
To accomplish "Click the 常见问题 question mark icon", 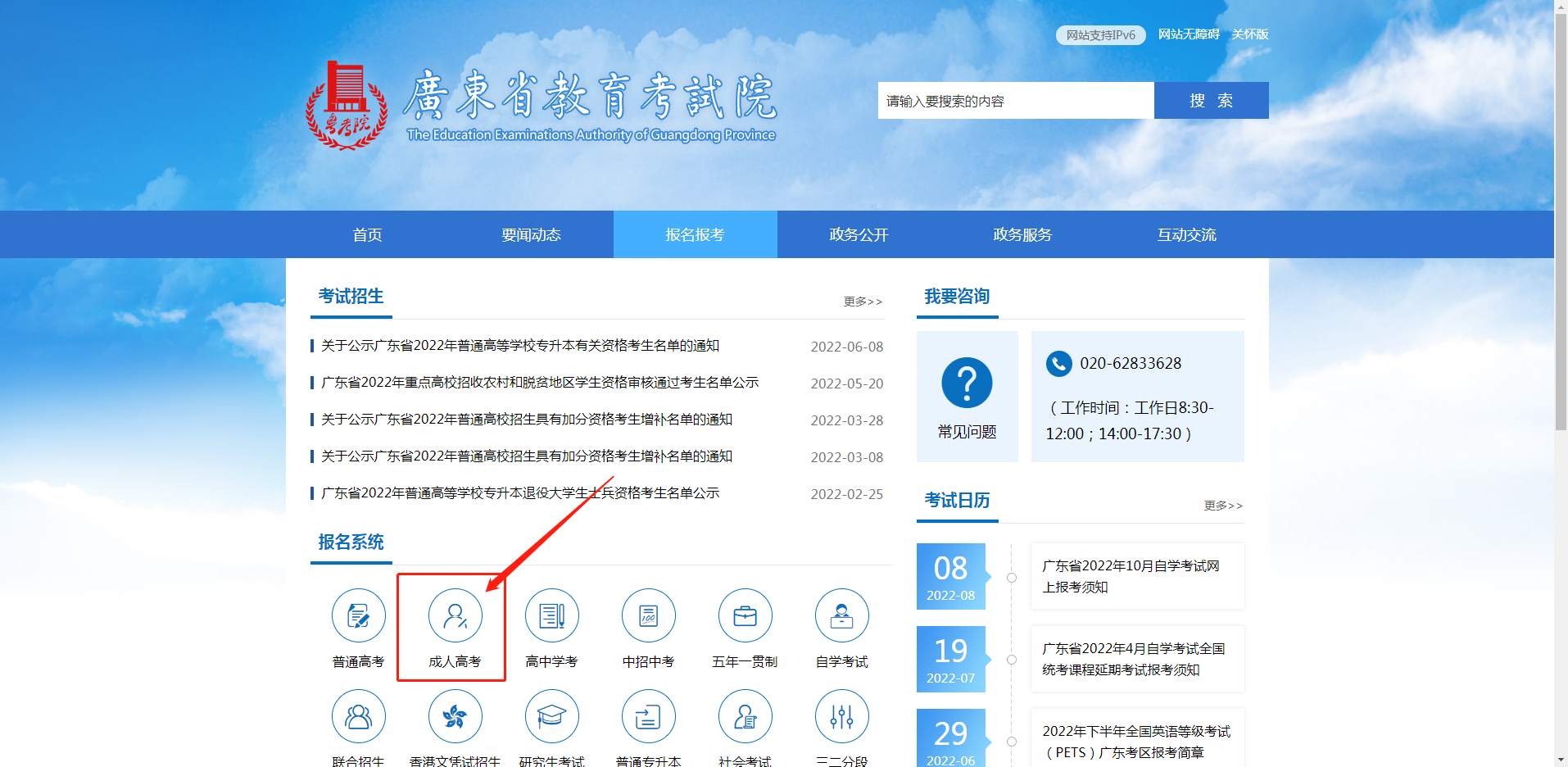I will (967, 383).
